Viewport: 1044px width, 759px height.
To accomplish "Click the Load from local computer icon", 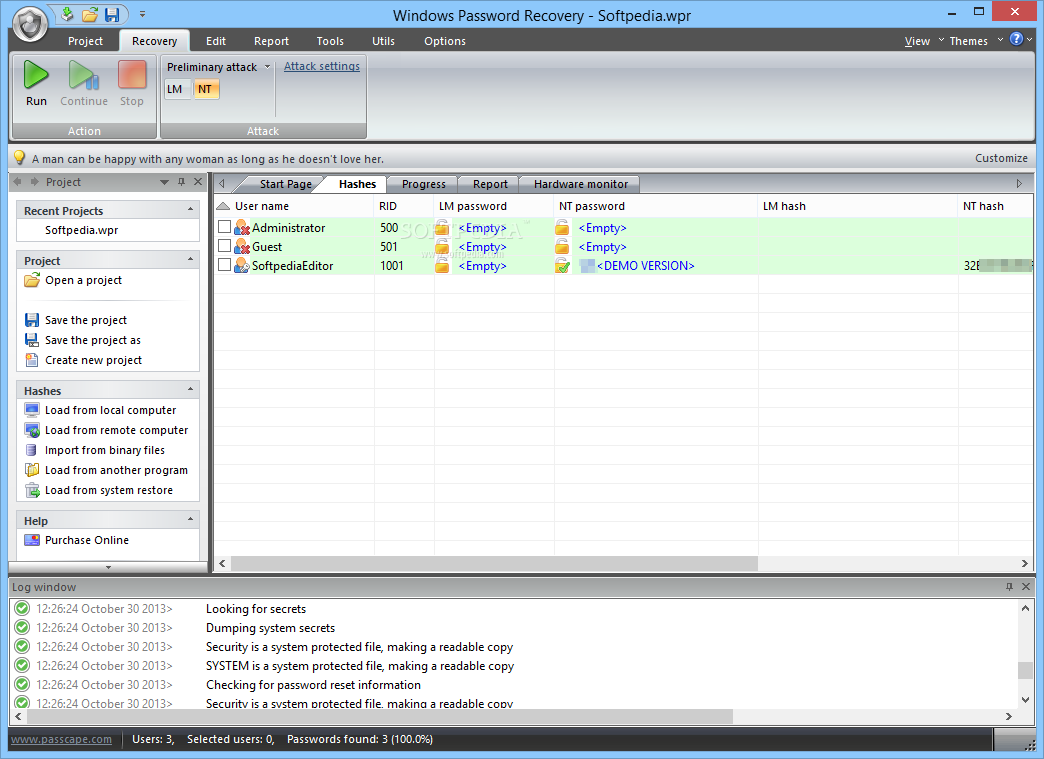I will (x=31, y=410).
